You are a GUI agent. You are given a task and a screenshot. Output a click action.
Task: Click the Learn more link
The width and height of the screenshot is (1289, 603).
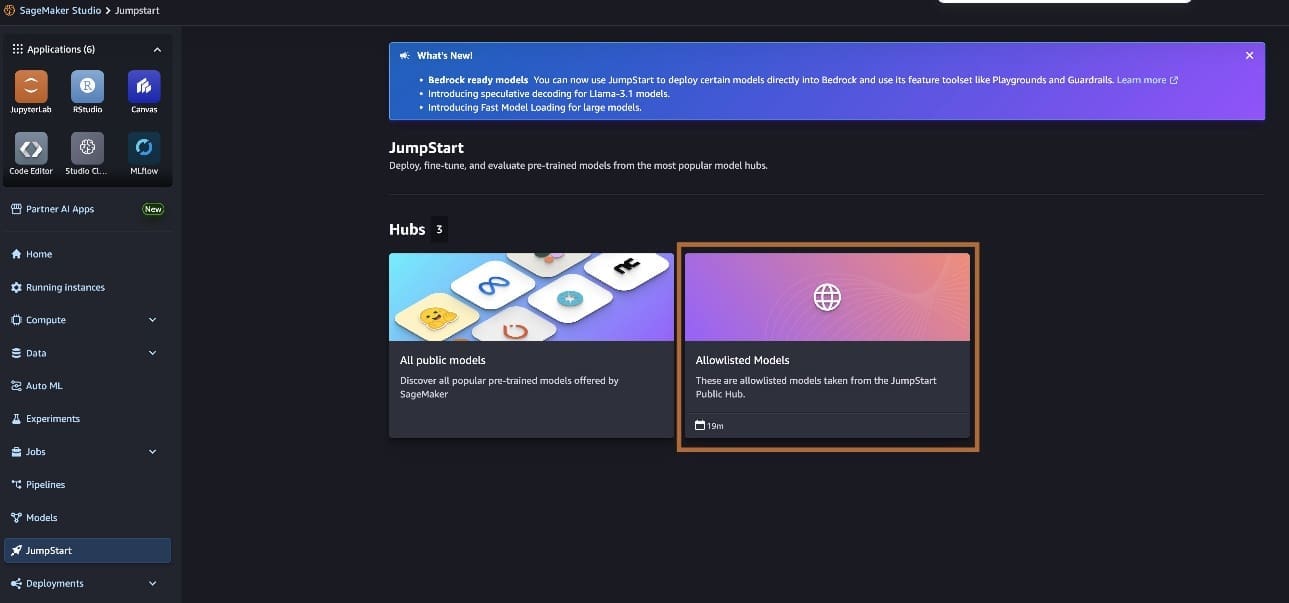click(x=1146, y=80)
